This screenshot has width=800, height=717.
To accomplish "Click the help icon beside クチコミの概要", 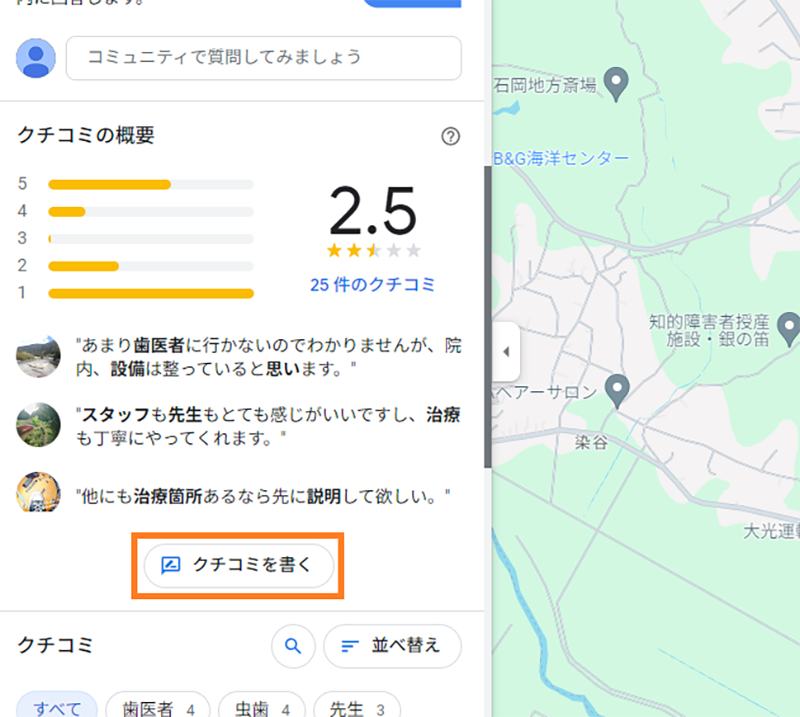I will 450,136.
